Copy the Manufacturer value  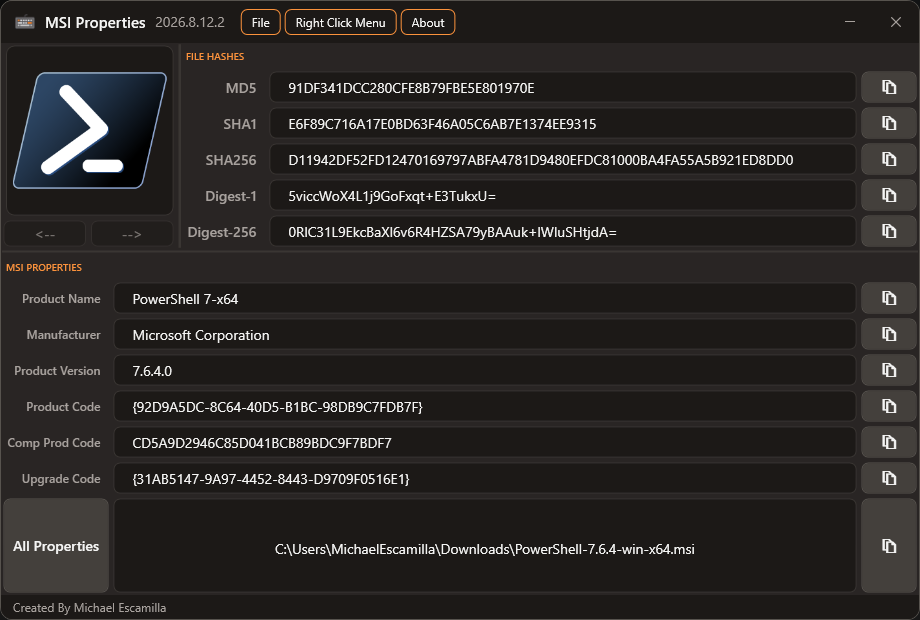pos(888,334)
